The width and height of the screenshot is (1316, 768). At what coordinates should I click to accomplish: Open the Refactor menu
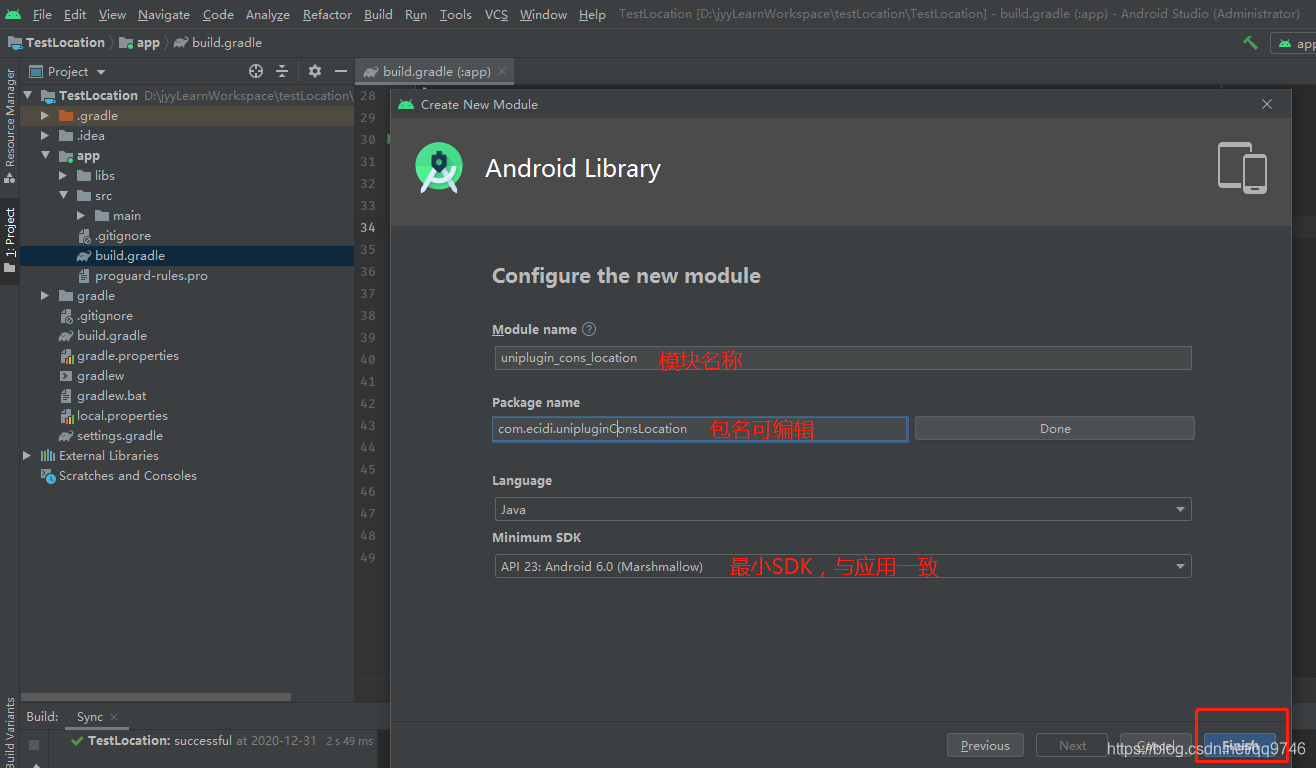coord(327,14)
